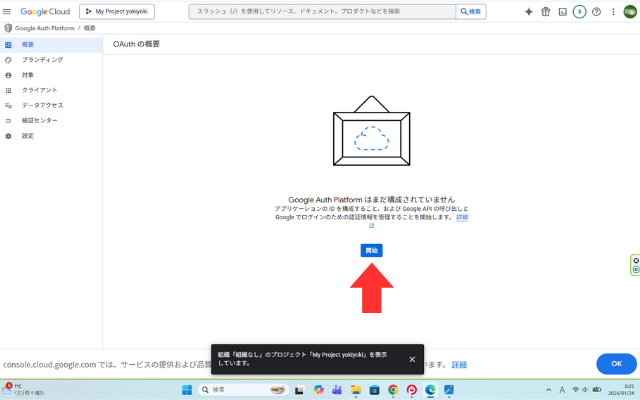Open the green notifications badge

(579, 12)
